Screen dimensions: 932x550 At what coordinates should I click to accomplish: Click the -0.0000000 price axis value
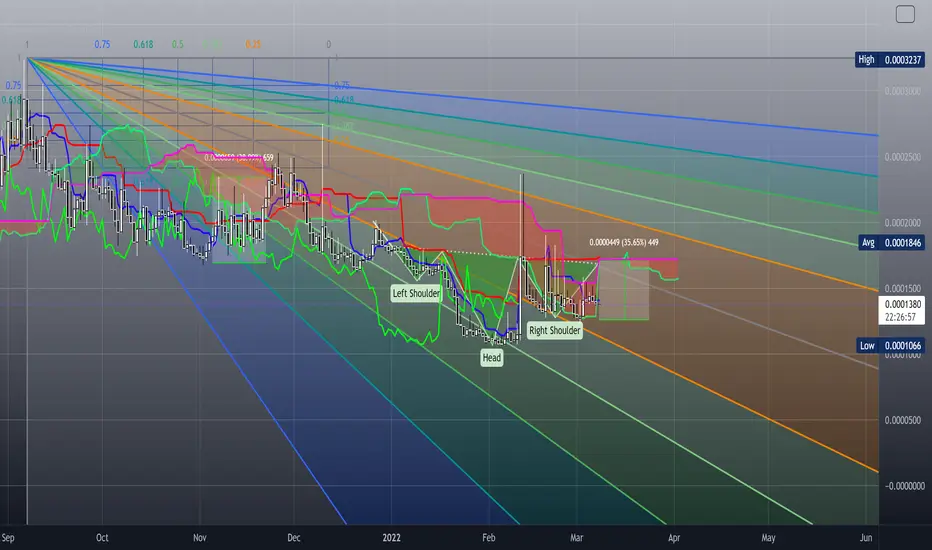pyautogui.click(x=904, y=486)
